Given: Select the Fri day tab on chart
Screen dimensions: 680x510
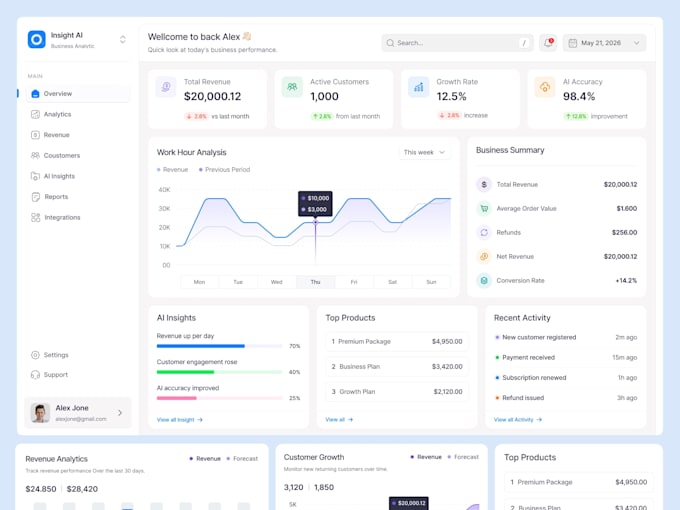Looking at the screenshot, I should [354, 282].
